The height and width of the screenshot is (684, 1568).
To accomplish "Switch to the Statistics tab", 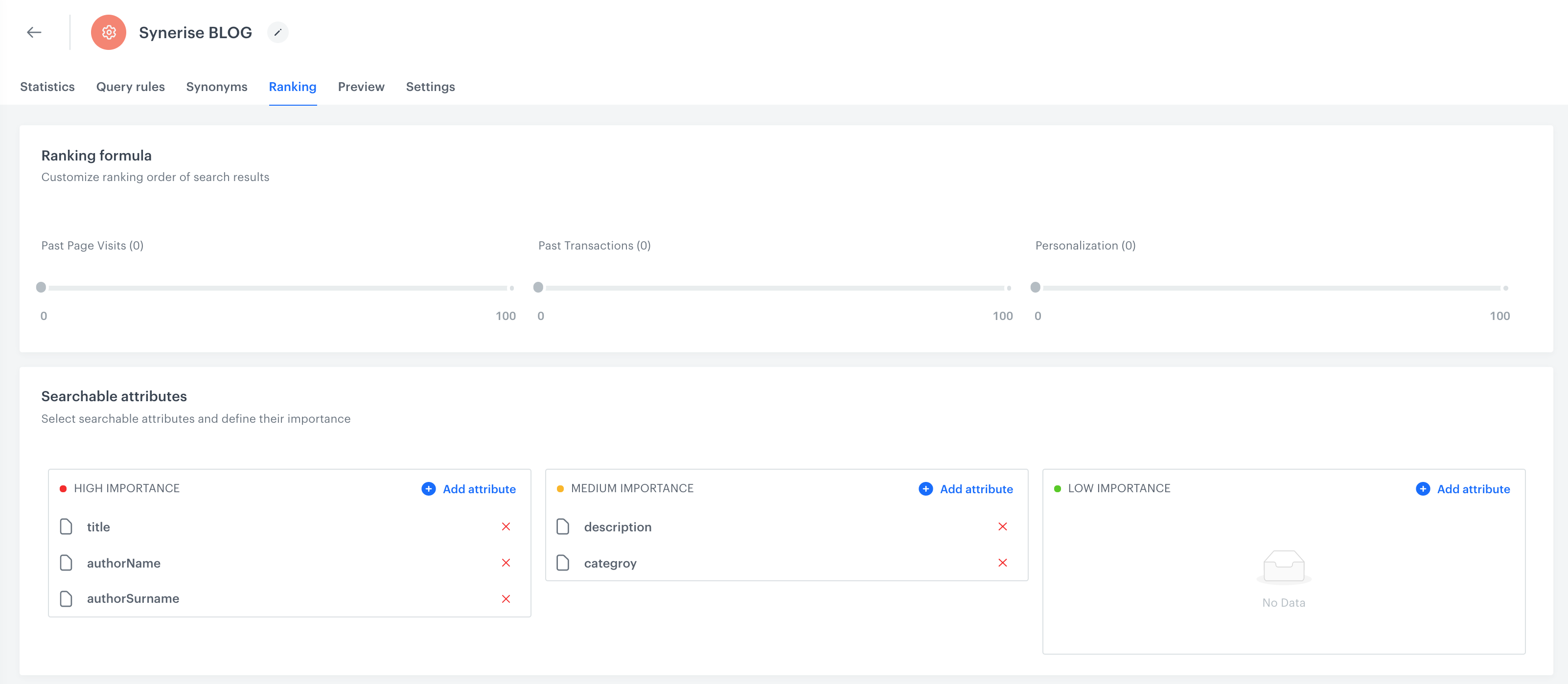I will point(47,87).
